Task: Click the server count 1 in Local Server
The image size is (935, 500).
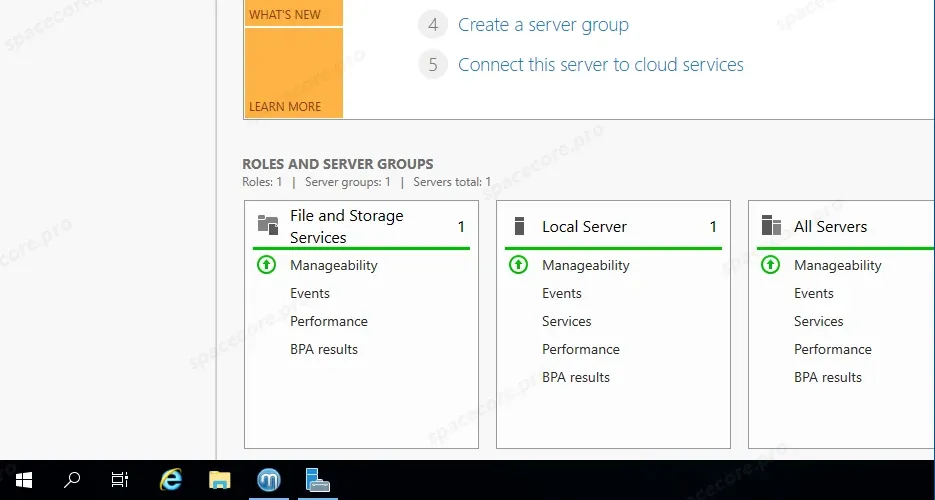Action: [713, 226]
